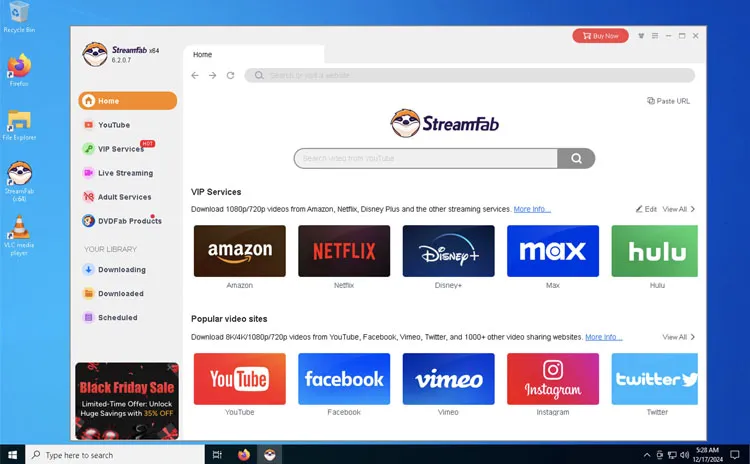Reload the page with refresh icon
This screenshot has height=464, width=750.
231,76
